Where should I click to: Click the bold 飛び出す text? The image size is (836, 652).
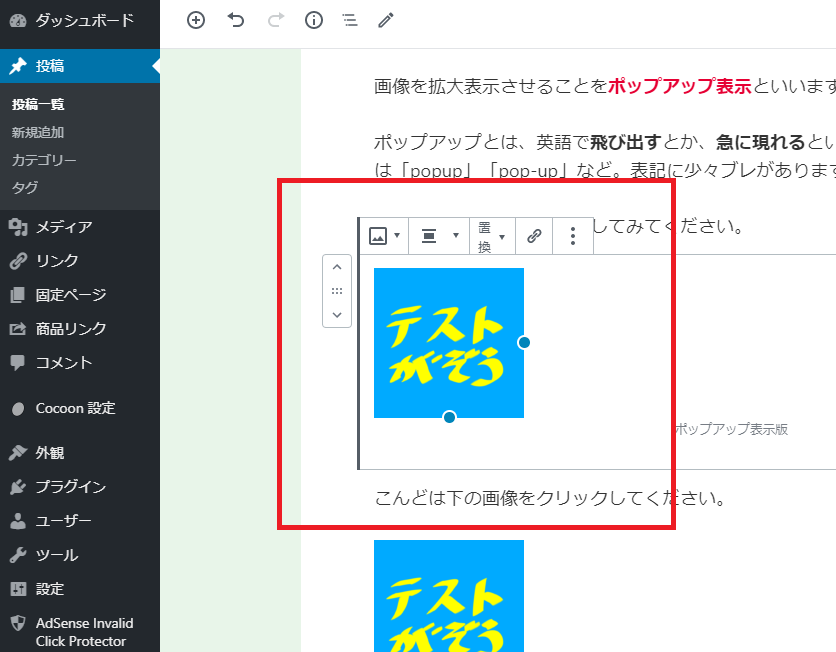tap(626, 142)
